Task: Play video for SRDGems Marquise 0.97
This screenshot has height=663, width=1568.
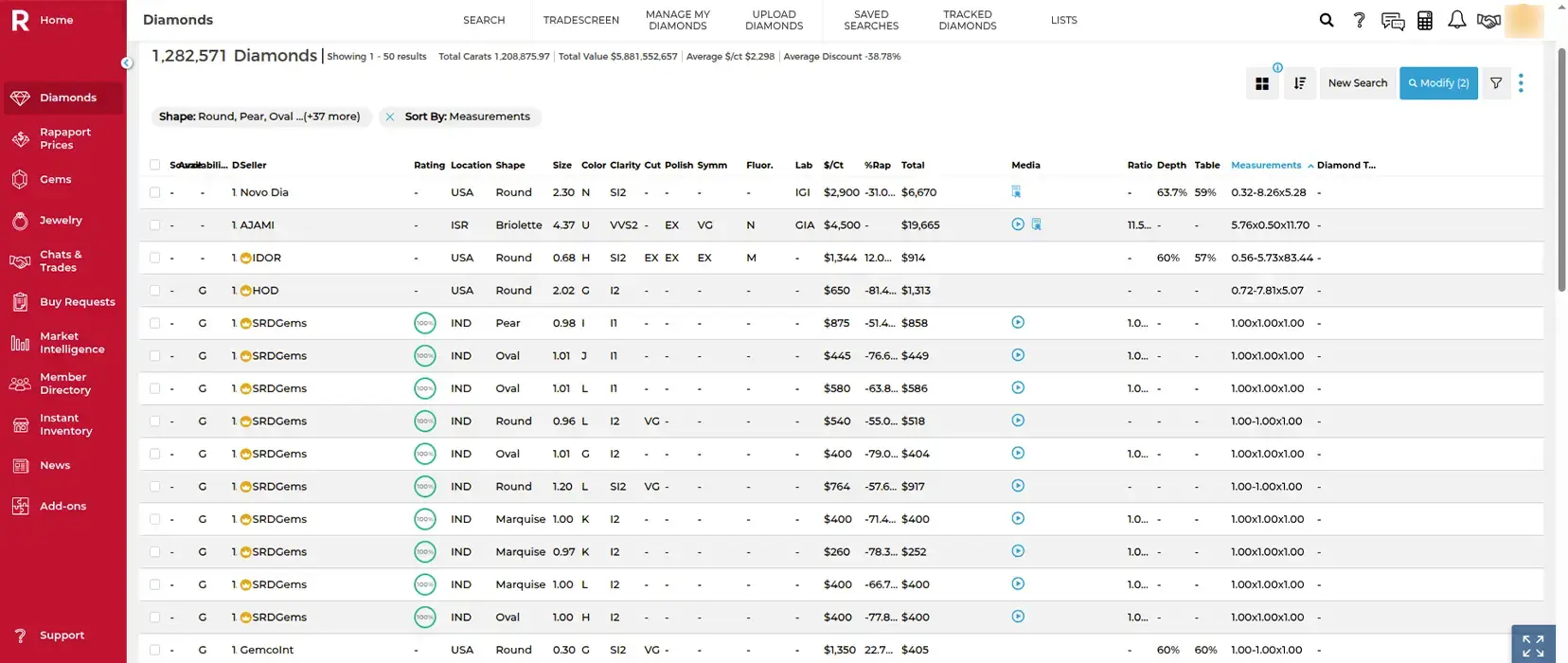Action: coord(1018,551)
